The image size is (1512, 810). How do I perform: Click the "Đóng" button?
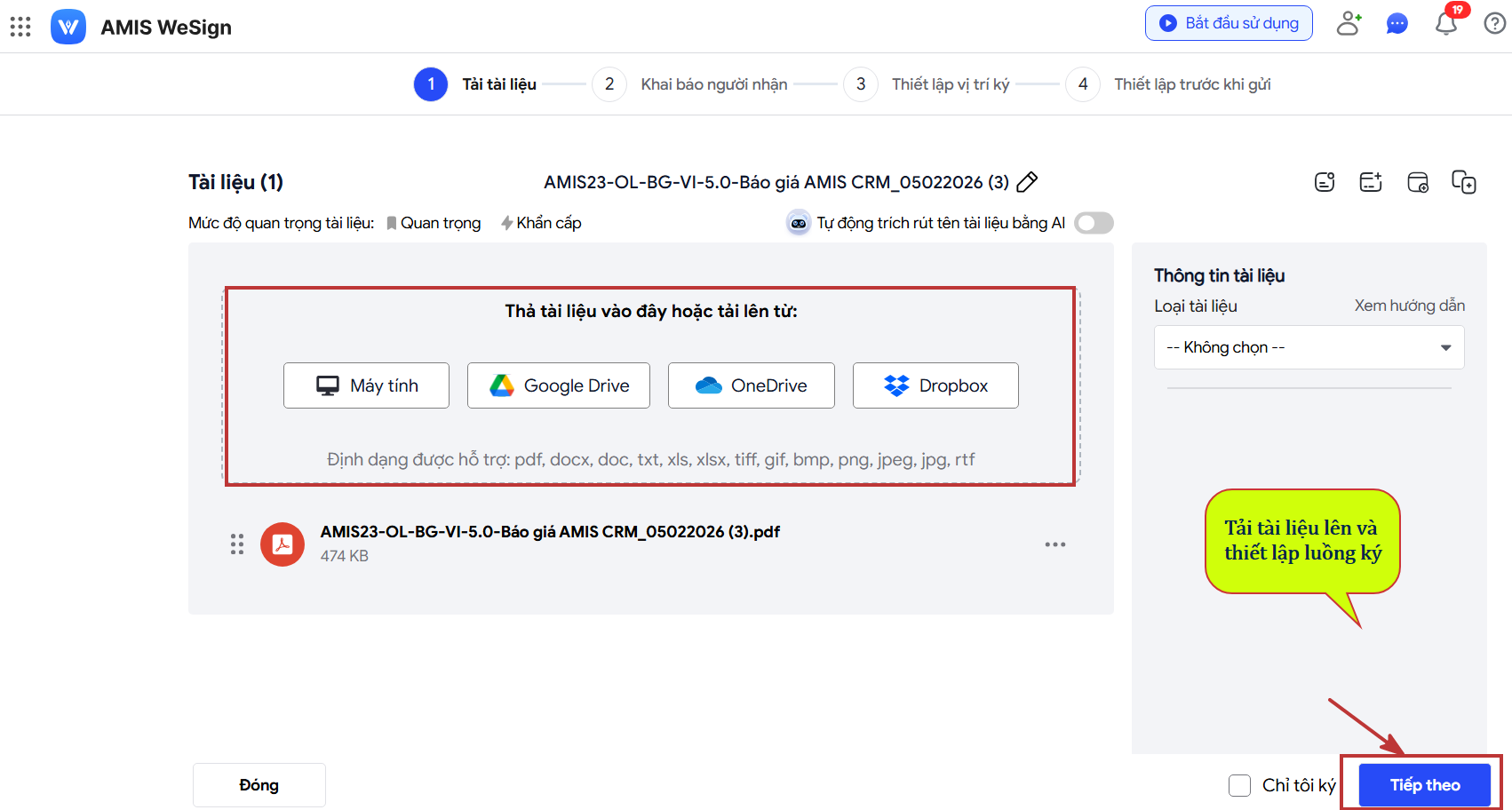259,785
